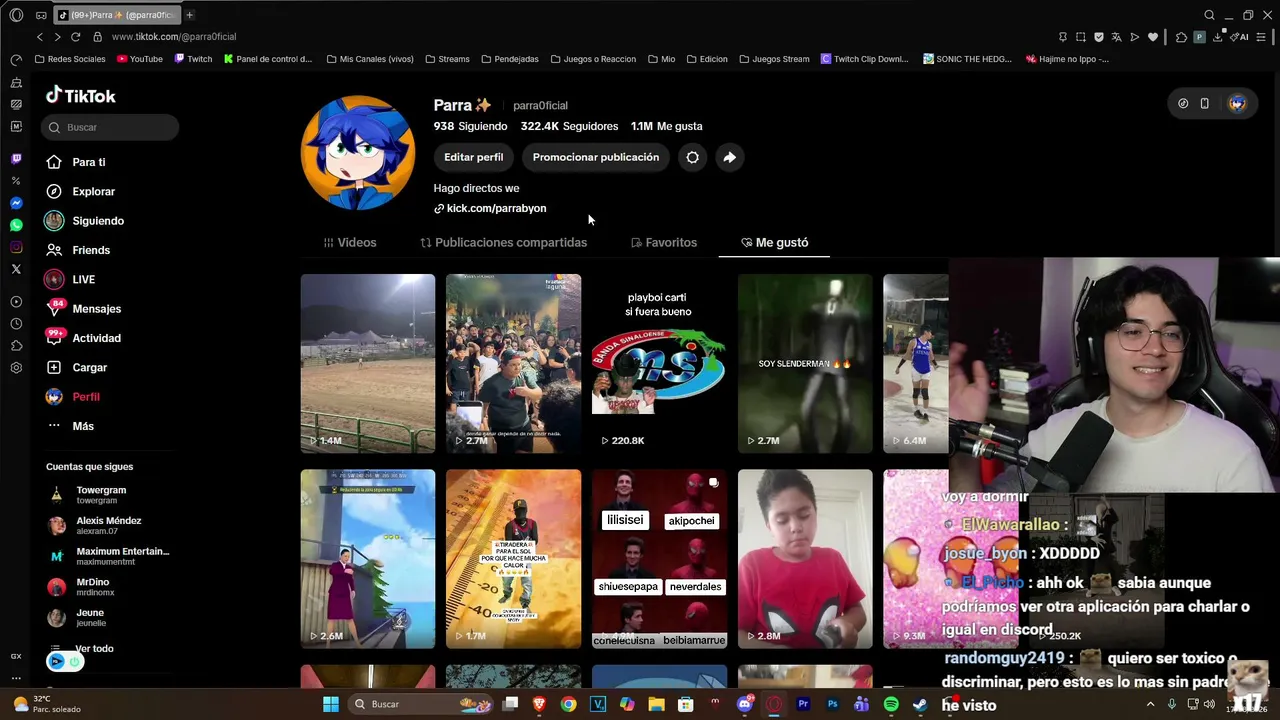Open the YouTube bookmark
The width and height of the screenshot is (1280, 720).
tap(139, 59)
